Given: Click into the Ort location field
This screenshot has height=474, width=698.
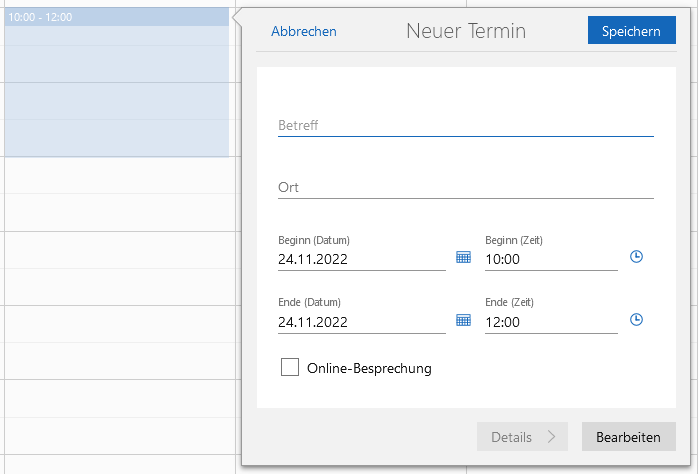Looking at the screenshot, I should pos(465,187).
